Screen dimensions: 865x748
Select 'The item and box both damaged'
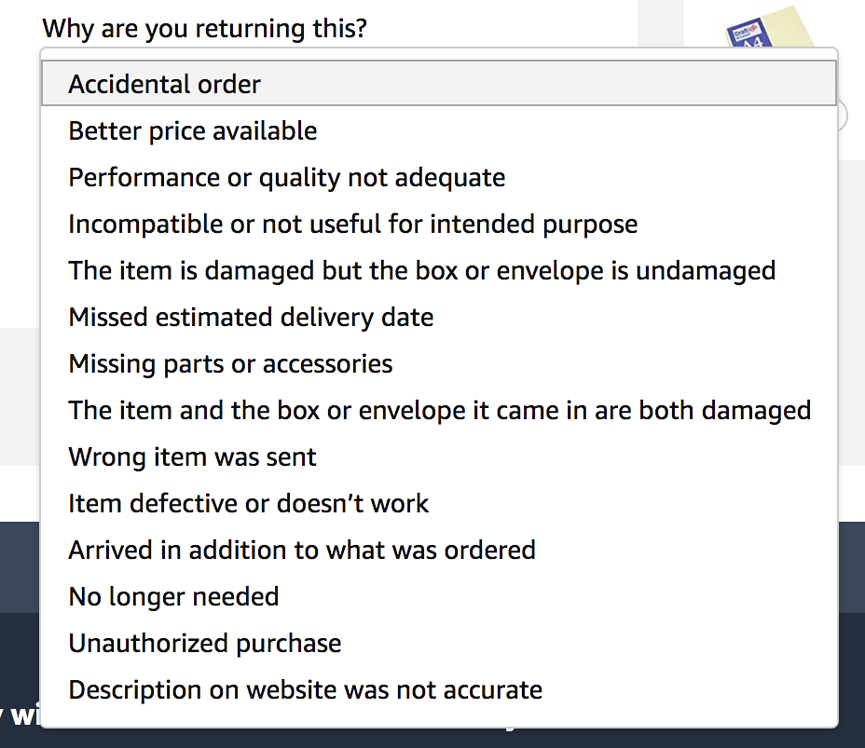(438, 410)
